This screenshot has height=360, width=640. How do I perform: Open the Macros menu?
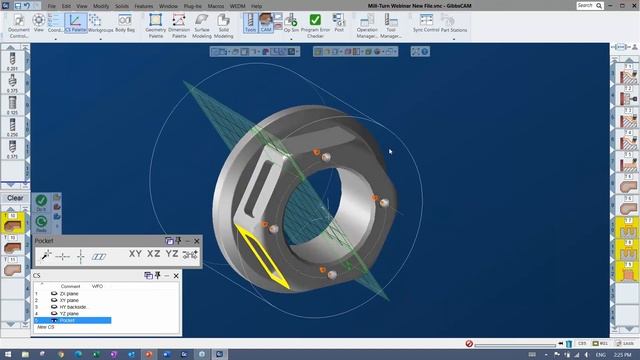[216, 6]
